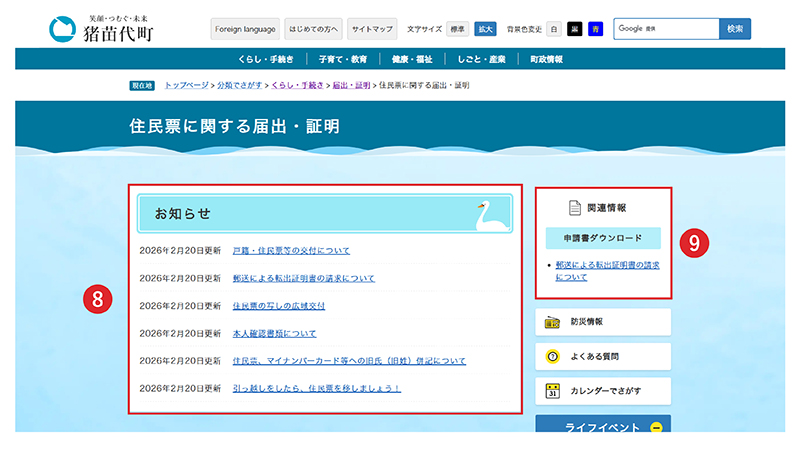800x450 pixels.
Task: Switch background color to black
Action: [575, 29]
